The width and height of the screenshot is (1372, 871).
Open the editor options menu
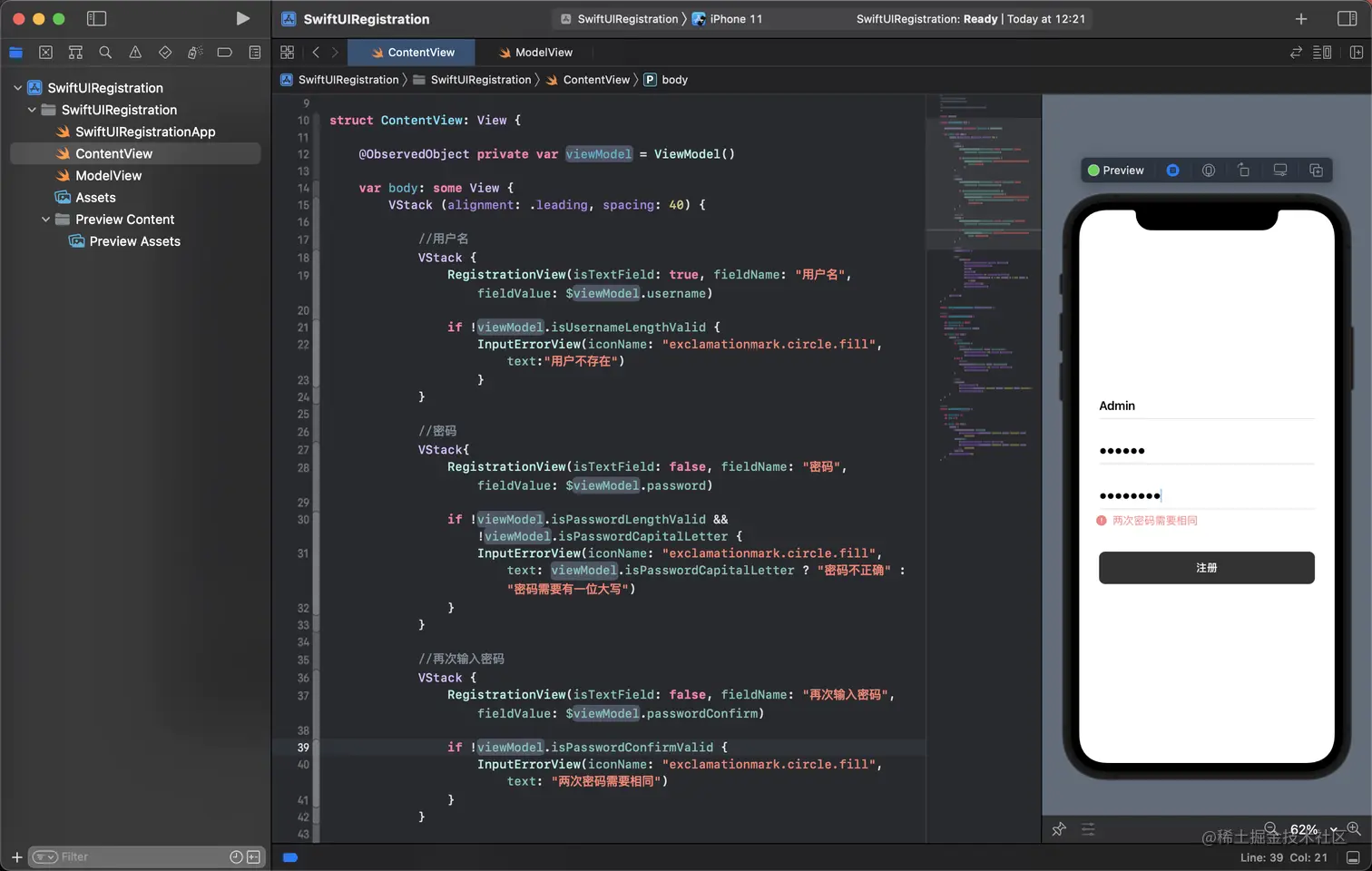(x=1322, y=53)
